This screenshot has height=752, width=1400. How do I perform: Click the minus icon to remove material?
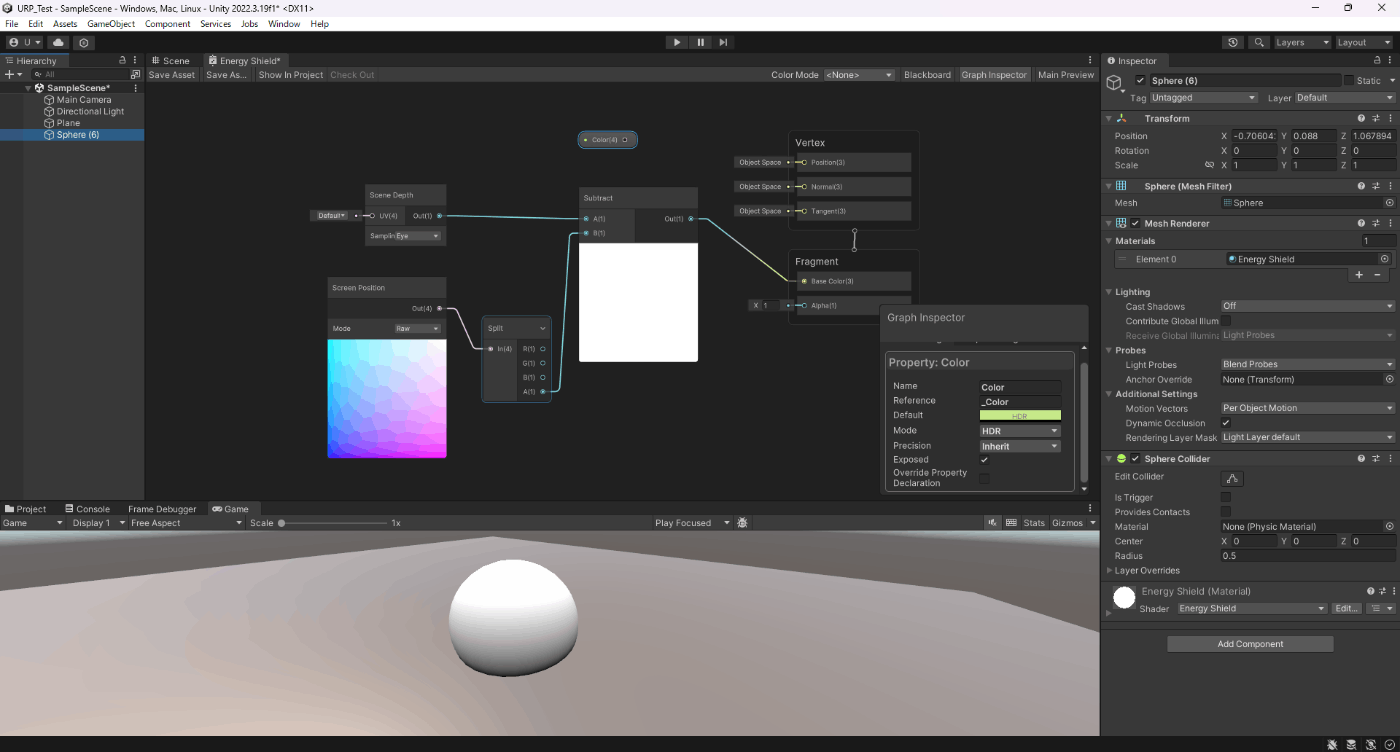(1377, 274)
